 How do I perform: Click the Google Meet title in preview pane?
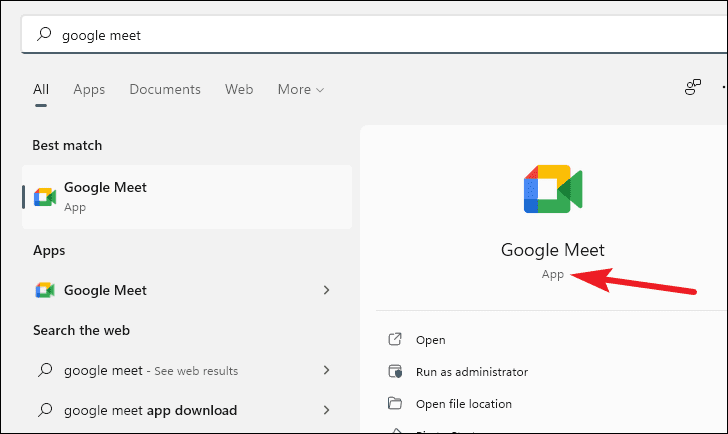(552, 250)
